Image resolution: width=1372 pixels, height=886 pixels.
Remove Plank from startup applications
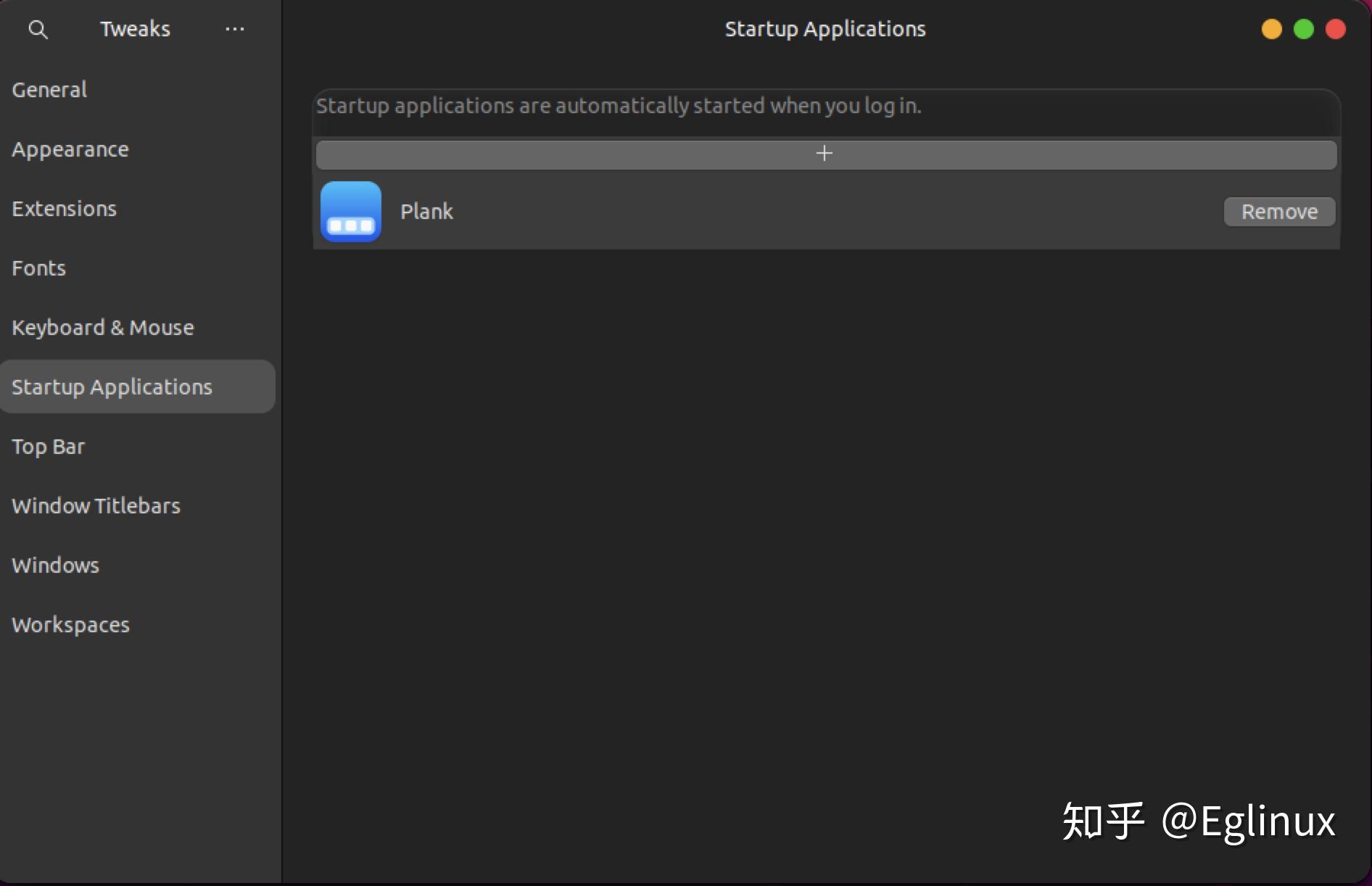point(1278,211)
